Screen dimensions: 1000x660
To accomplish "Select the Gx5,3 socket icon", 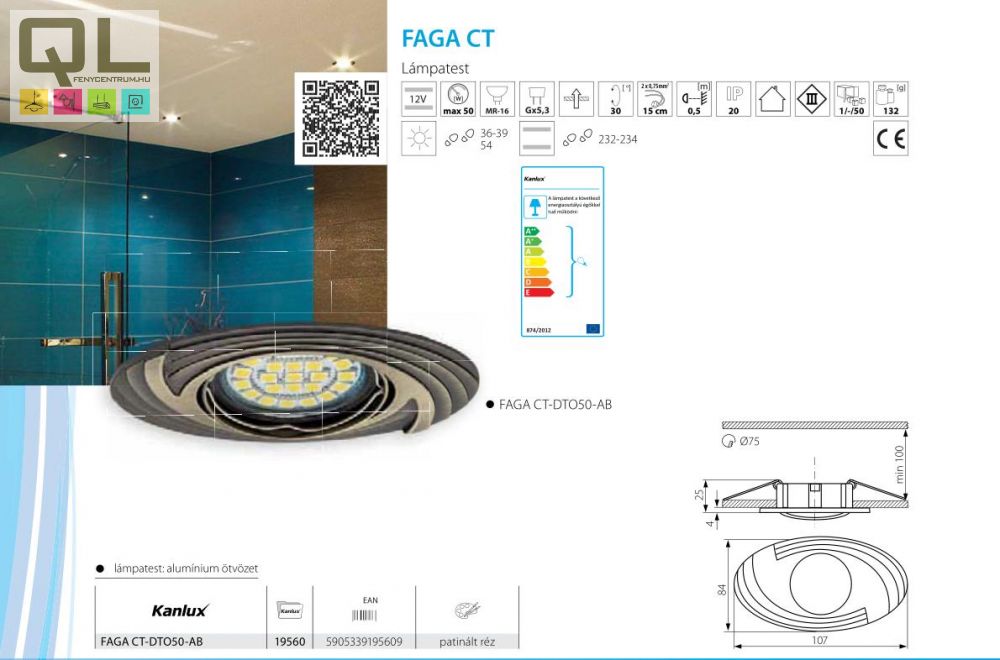I will pyautogui.click(x=537, y=99).
